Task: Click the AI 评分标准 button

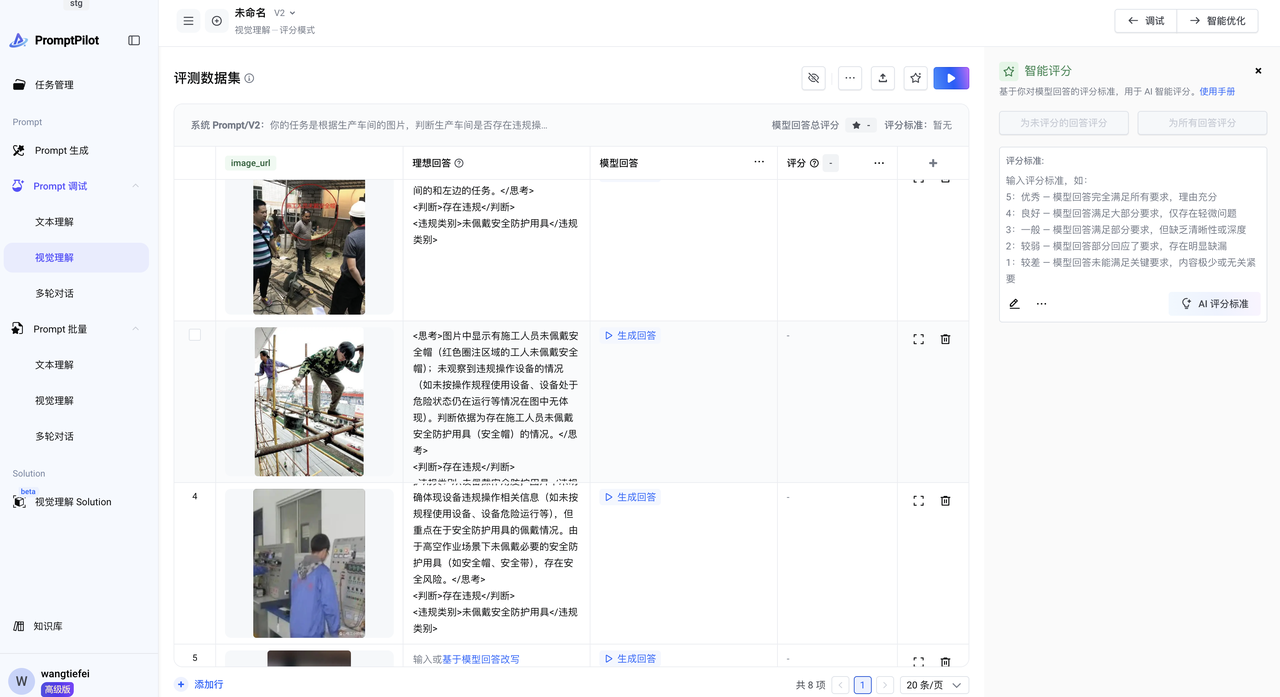Action: click(x=1214, y=304)
